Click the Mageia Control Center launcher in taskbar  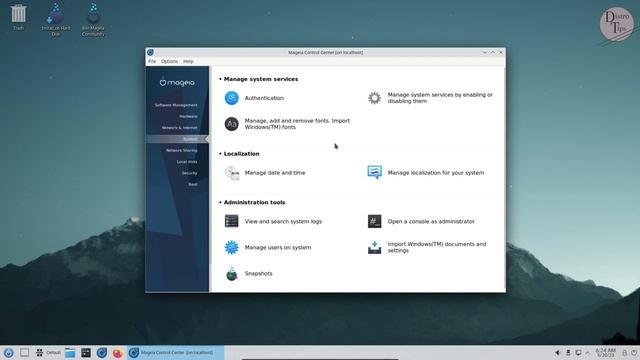(x=102, y=353)
